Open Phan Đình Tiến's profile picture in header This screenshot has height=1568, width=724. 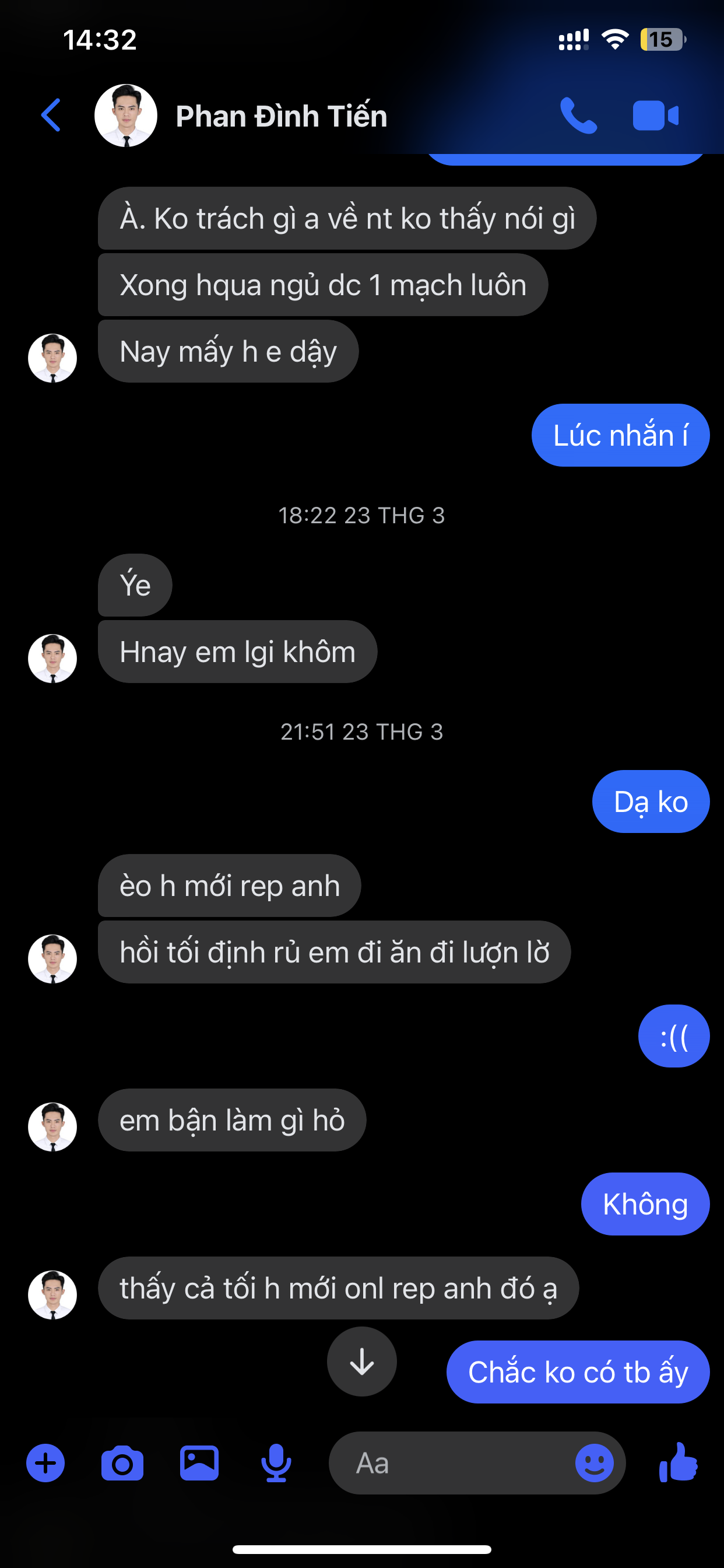126,115
